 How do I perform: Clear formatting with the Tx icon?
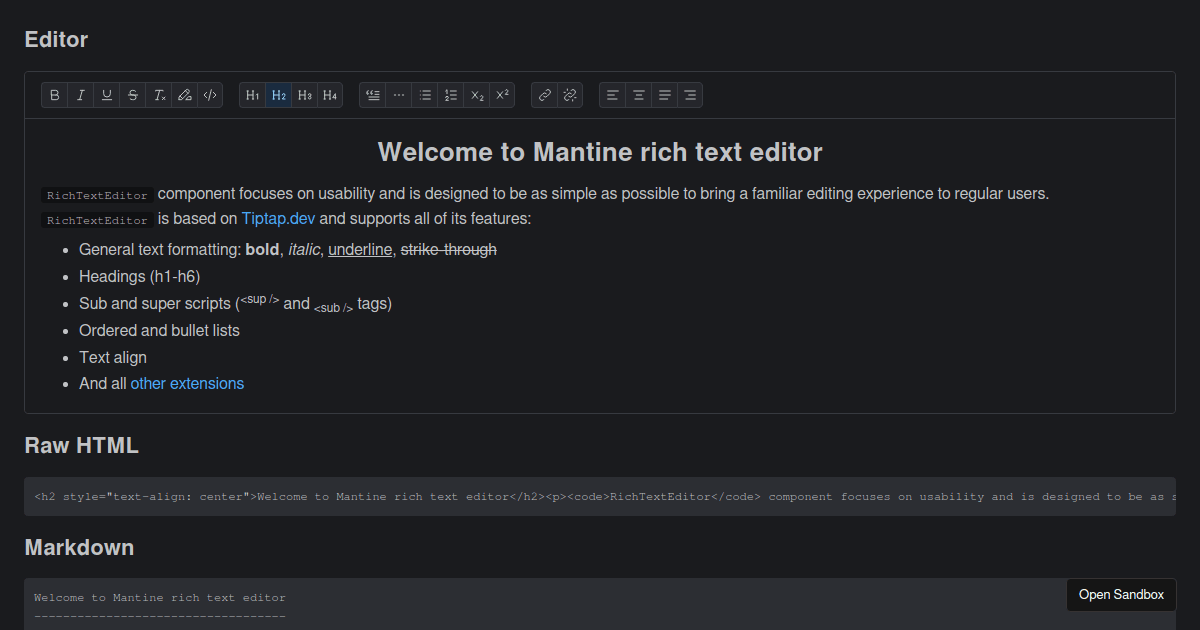point(158,95)
